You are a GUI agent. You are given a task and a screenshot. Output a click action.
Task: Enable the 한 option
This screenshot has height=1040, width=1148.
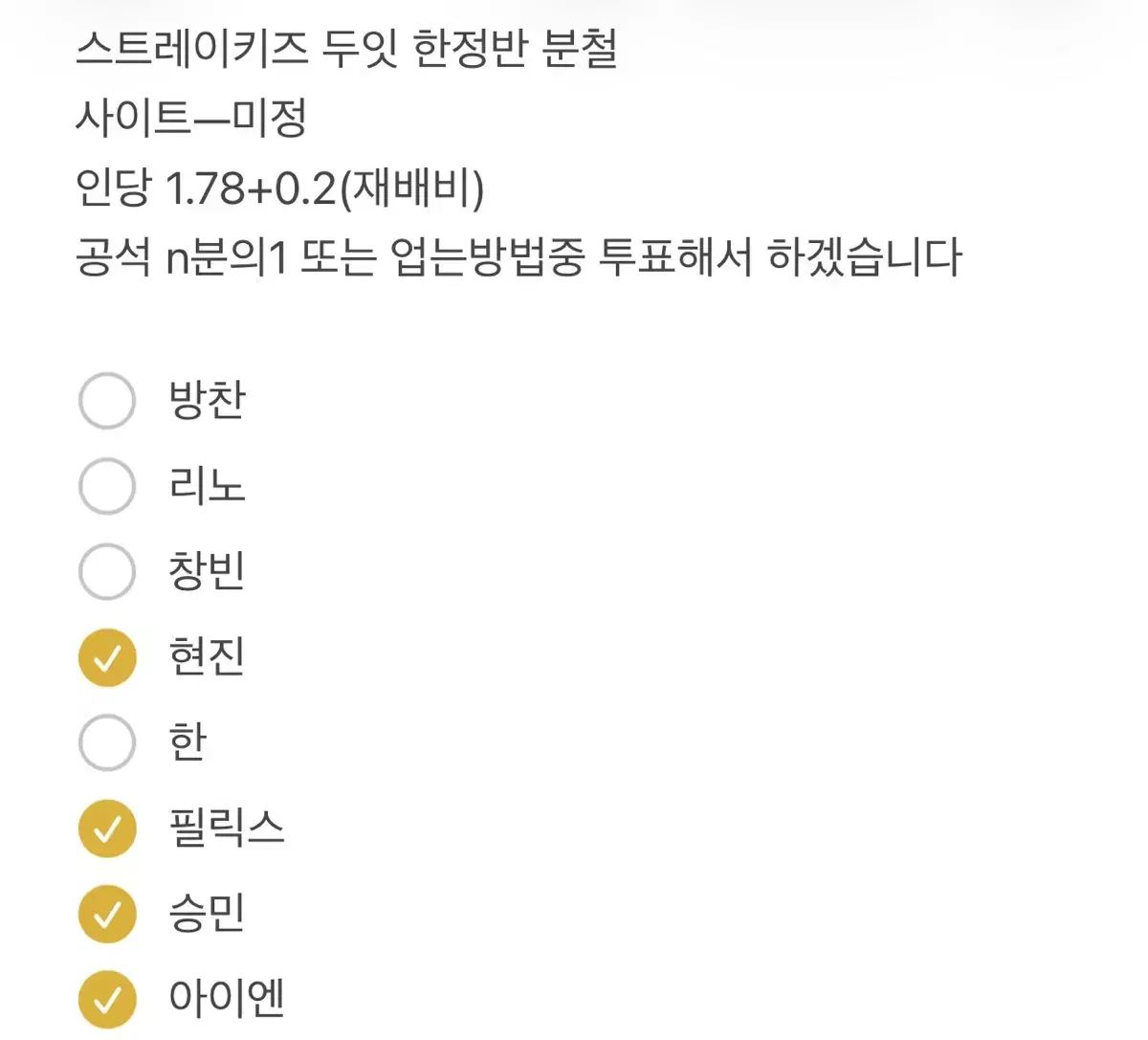107,741
